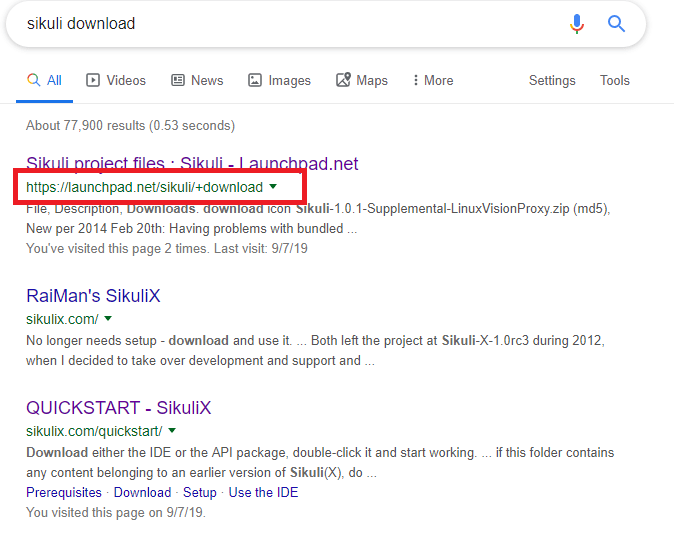This screenshot has width=674, height=544.
Task: Open the Prerequisites sitelink
Action: pyautogui.click(x=64, y=492)
